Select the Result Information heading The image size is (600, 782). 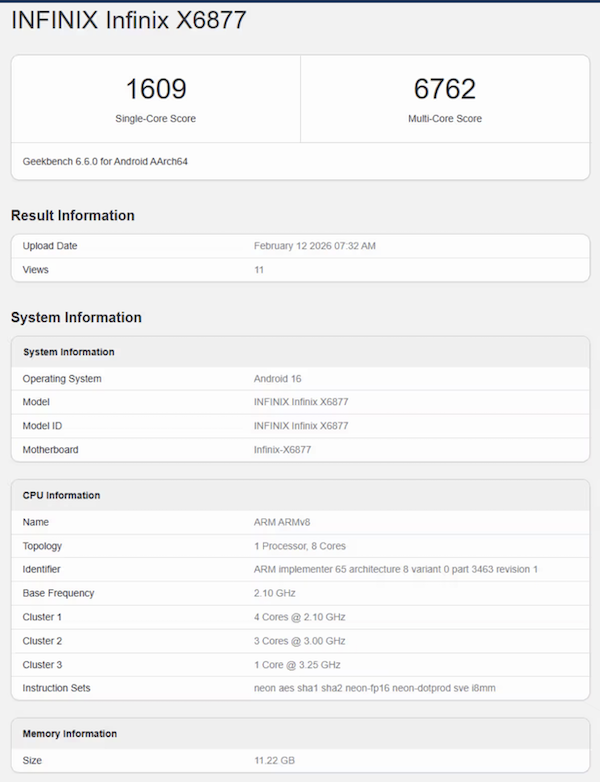tap(72, 215)
